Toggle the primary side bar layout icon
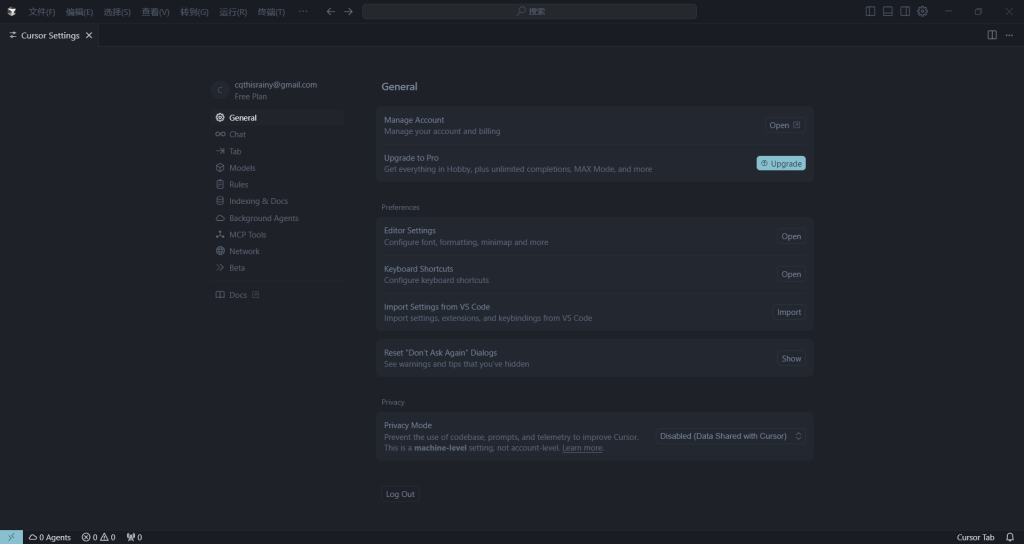 [871, 11]
